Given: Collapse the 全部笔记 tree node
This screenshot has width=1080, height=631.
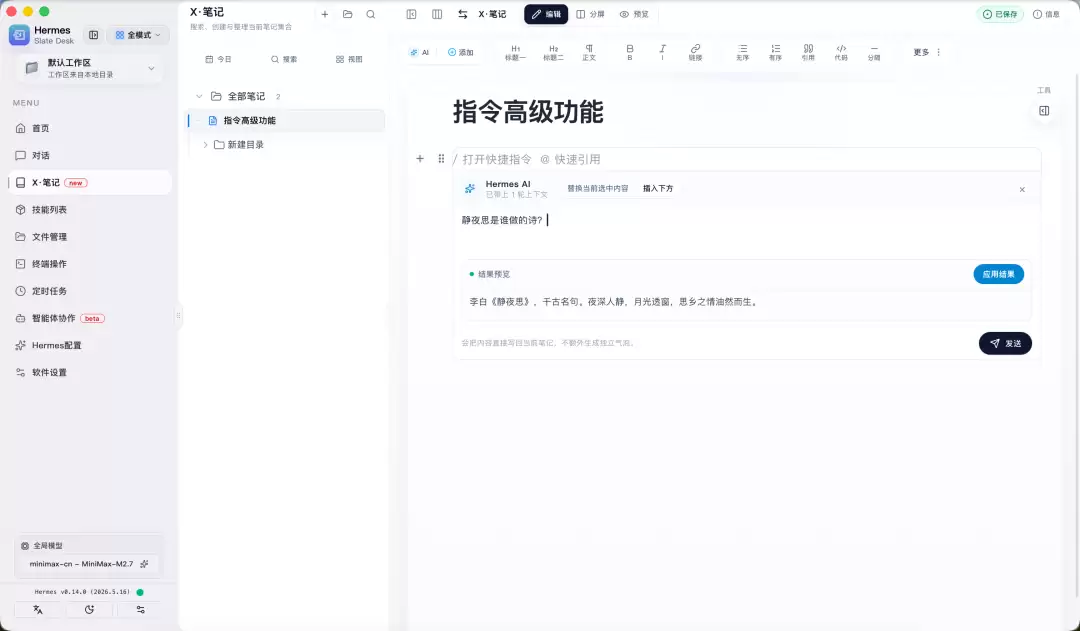Looking at the screenshot, I should [199, 96].
